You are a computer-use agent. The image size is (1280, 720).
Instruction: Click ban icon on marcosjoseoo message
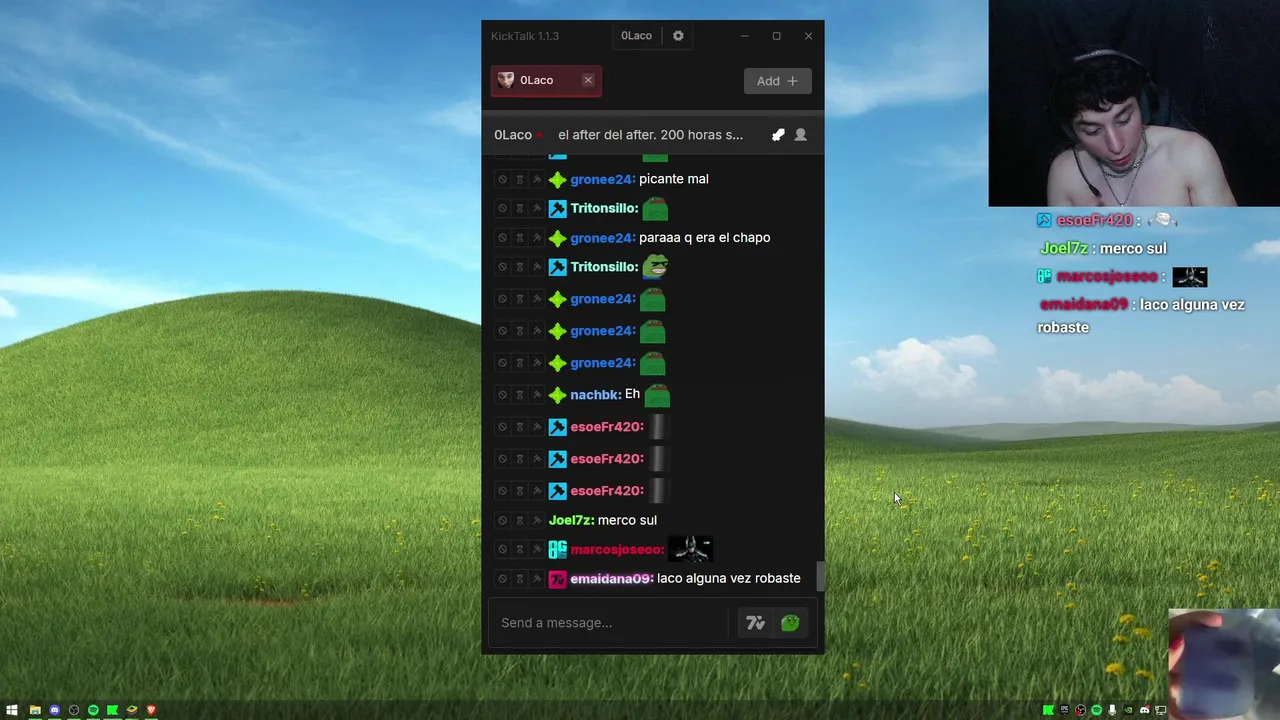(502, 549)
